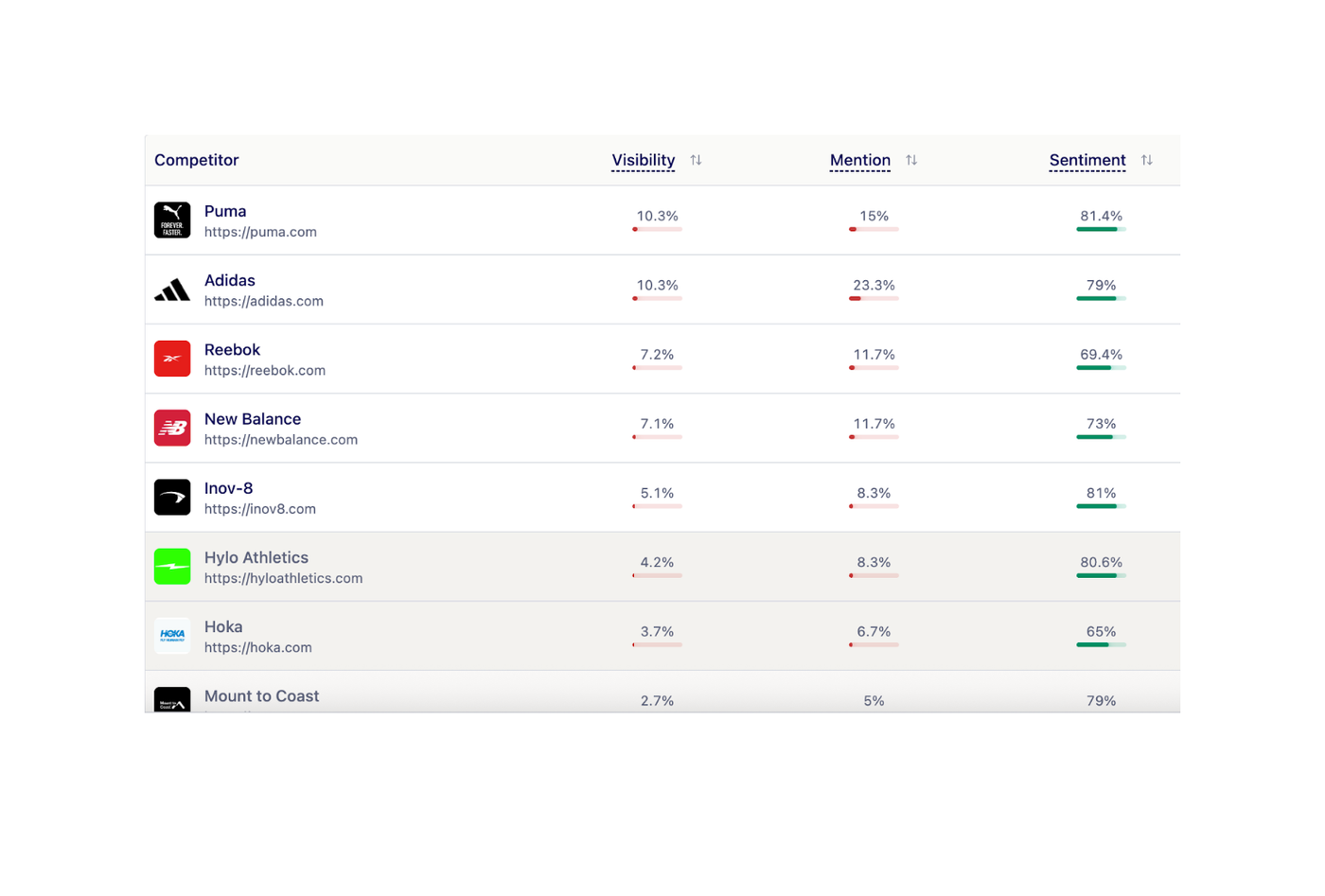This screenshot has height=896, width=1325.
Task: Click Adidas's red mention progress bar
Action: pyautogui.click(x=874, y=298)
